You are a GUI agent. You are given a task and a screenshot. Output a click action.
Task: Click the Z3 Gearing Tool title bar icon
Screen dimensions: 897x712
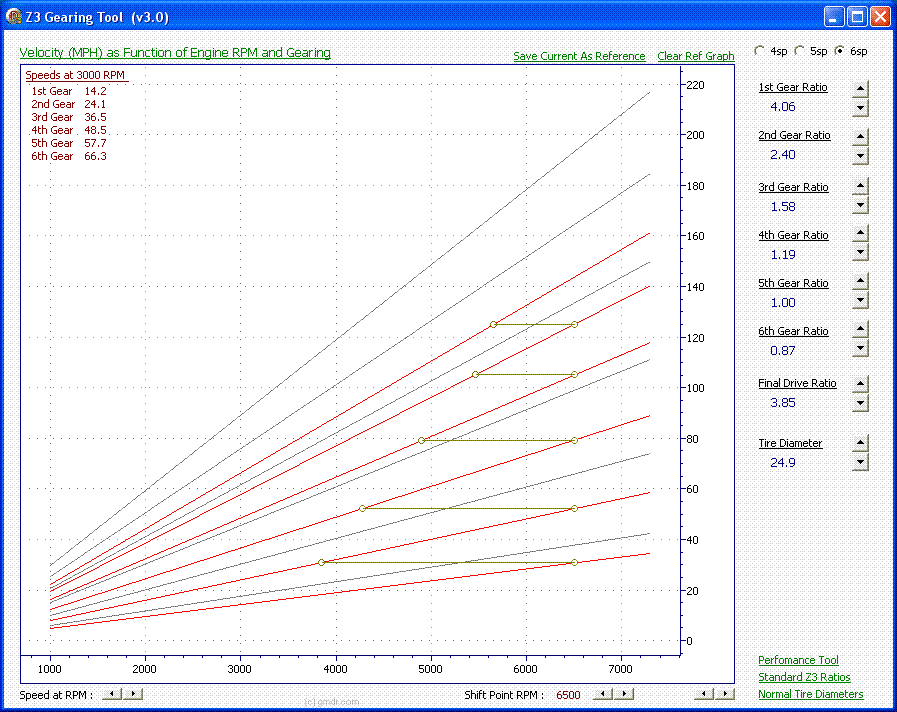14,16
